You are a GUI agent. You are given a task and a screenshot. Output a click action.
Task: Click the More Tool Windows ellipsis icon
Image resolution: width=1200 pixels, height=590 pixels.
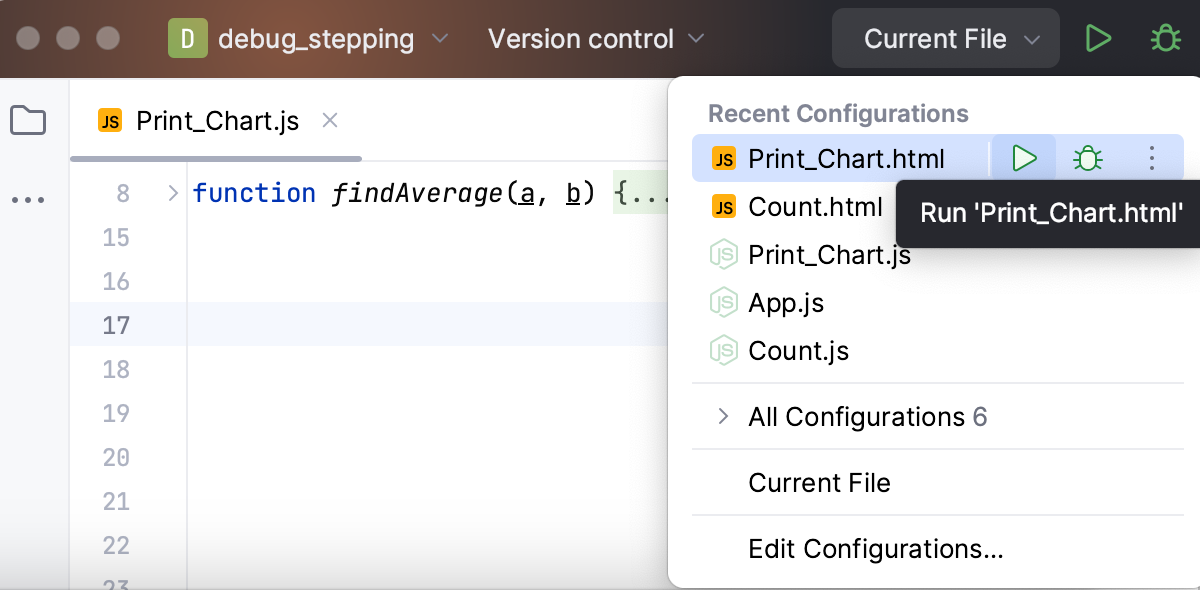[x=28, y=198]
